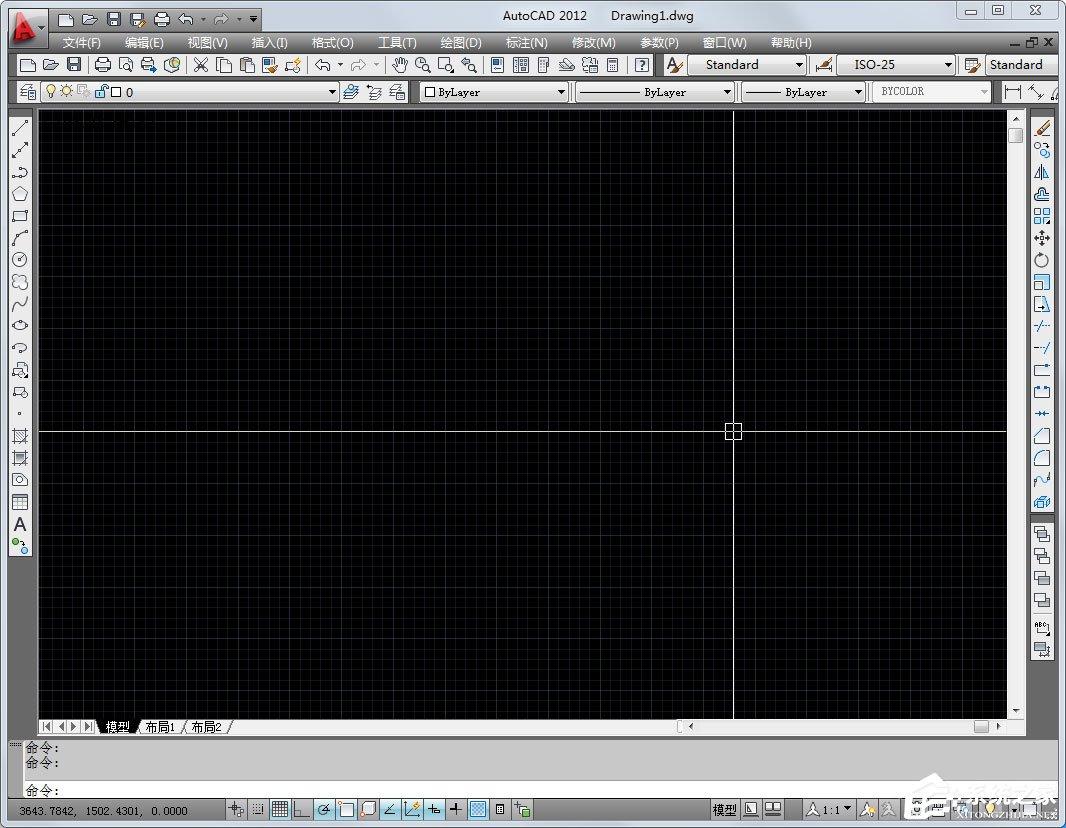Viewport: 1066px width, 828px height.
Task: Toggle layer 0 lock icon
Action: tap(101, 91)
